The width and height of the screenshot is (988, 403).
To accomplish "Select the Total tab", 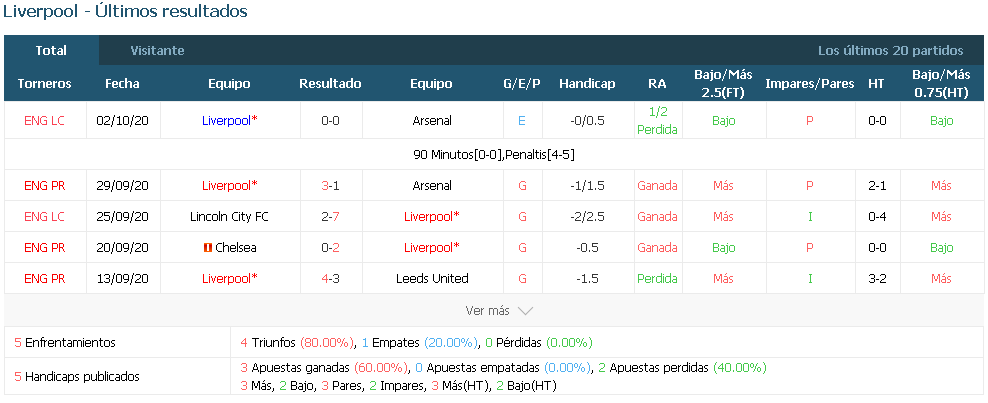I will (51, 51).
